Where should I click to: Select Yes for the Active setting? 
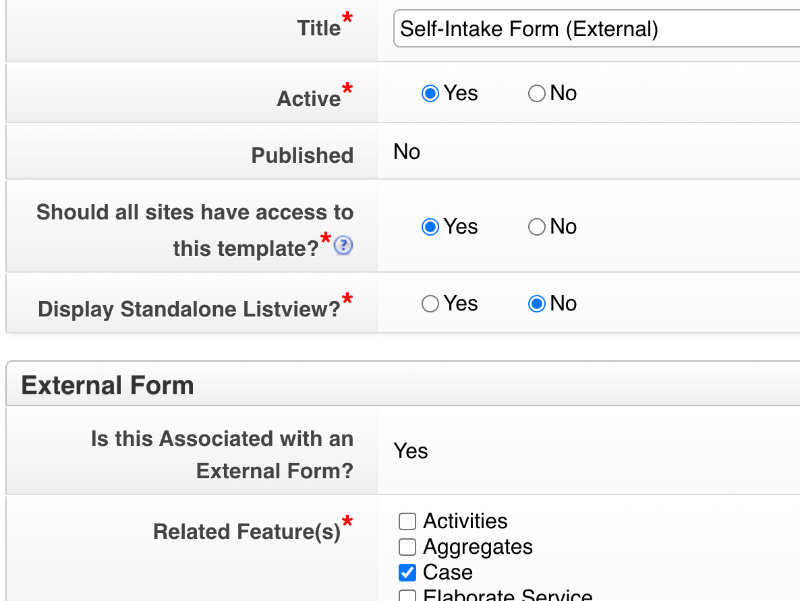430,92
